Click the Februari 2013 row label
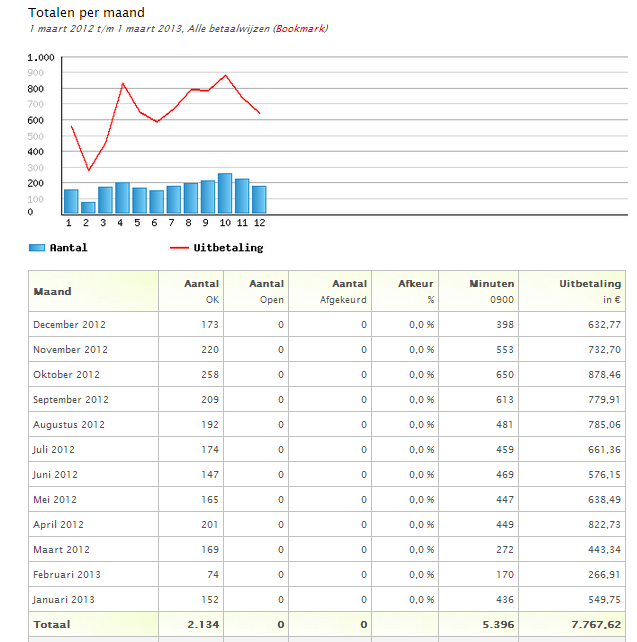 [67, 574]
